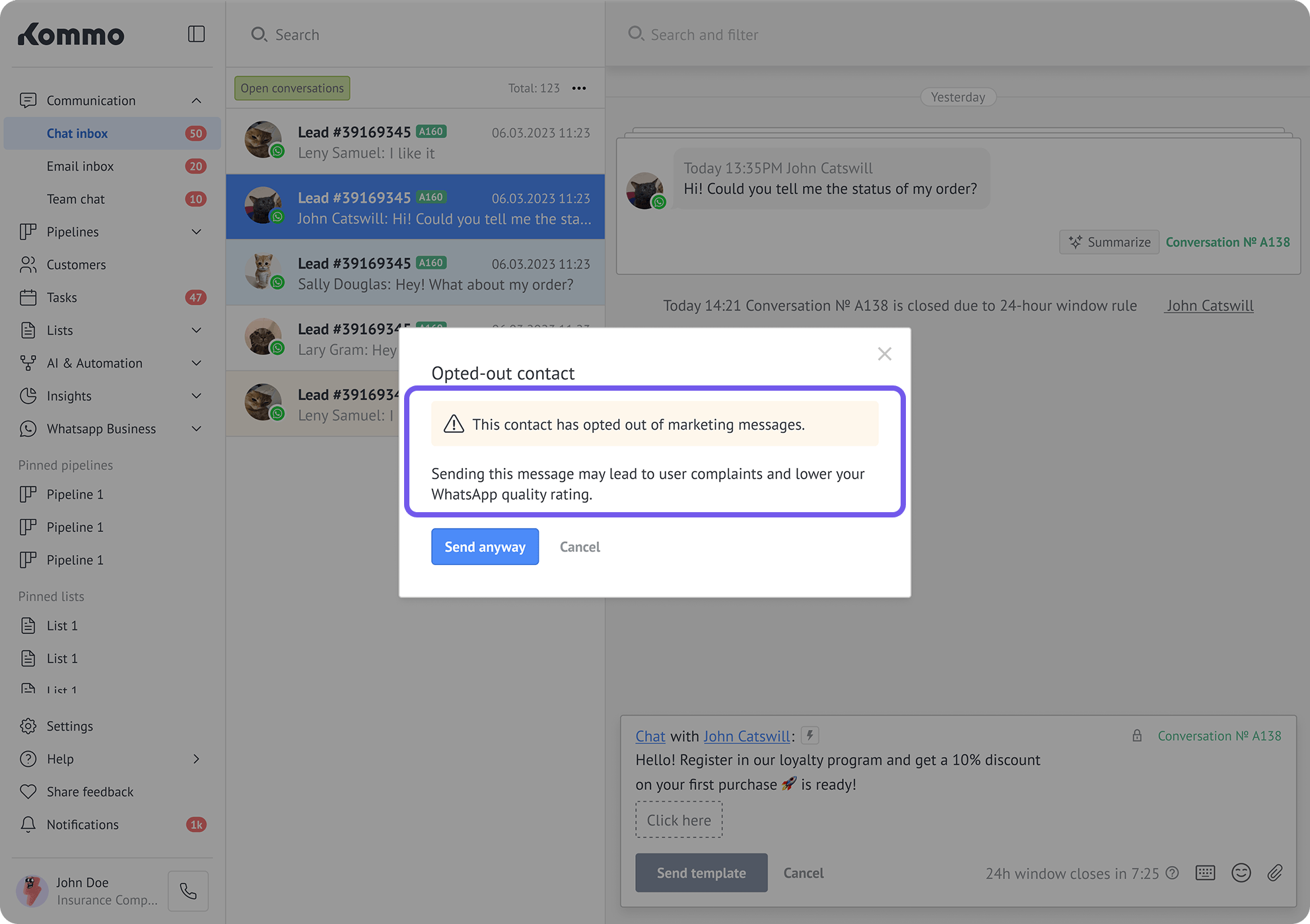Close the Opted-out contact dialog

point(885,354)
